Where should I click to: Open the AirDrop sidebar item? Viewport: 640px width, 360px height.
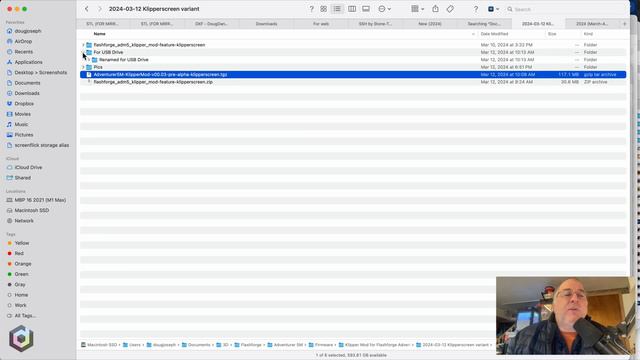[x=23, y=41]
